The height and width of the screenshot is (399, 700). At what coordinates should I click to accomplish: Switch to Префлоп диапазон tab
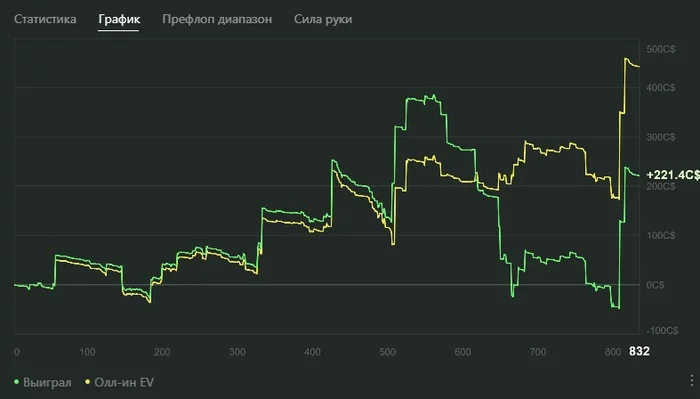coord(217,19)
